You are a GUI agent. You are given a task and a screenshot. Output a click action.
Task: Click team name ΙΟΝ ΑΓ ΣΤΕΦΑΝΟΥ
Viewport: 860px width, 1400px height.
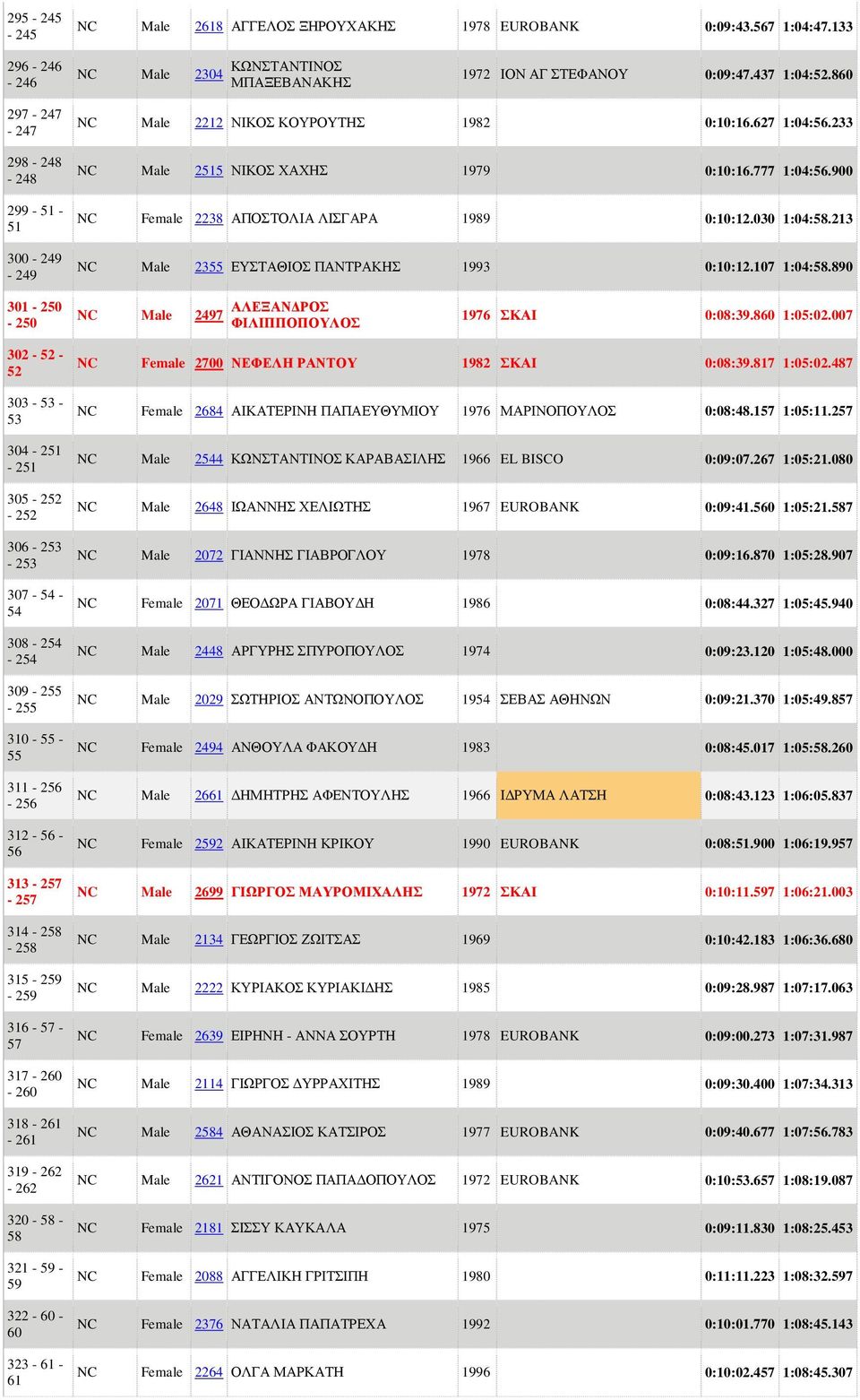pos(563,74)
